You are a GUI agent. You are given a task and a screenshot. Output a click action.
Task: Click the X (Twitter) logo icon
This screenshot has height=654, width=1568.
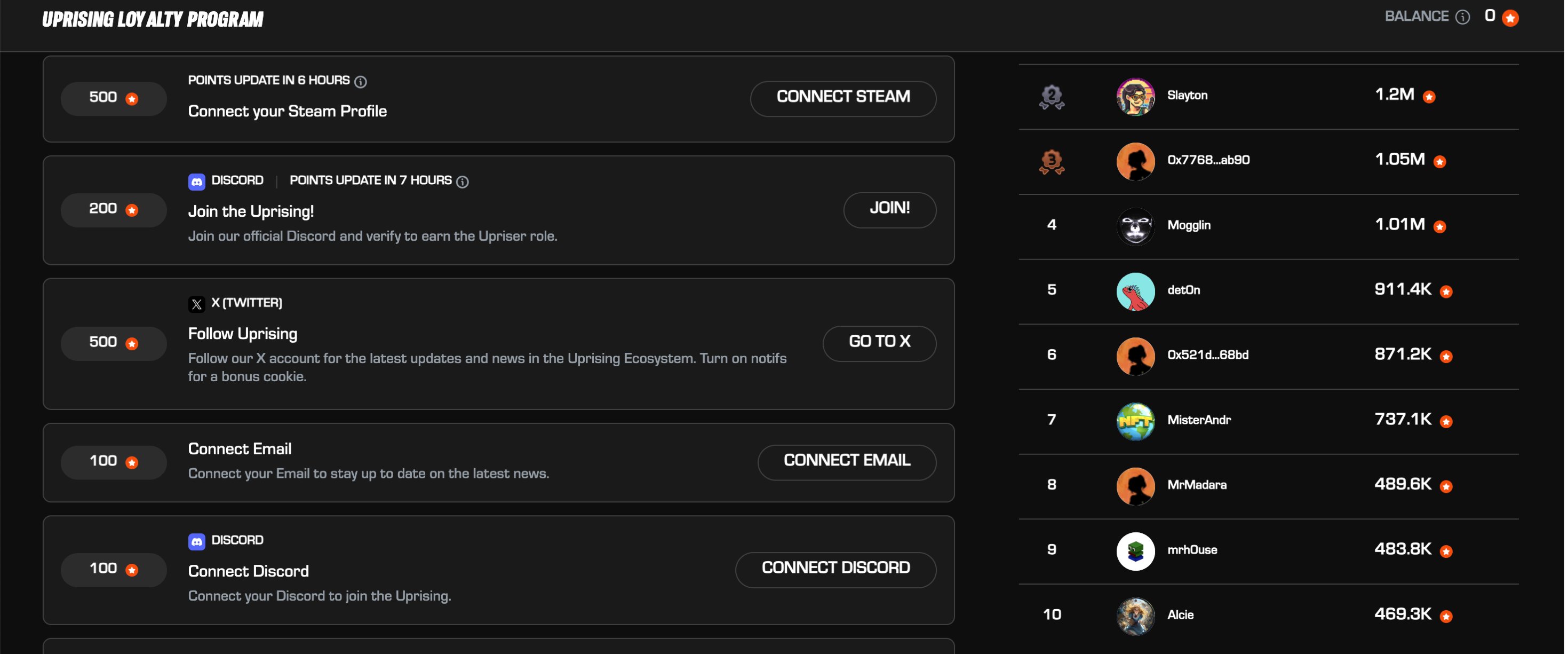tap(197, 304)
